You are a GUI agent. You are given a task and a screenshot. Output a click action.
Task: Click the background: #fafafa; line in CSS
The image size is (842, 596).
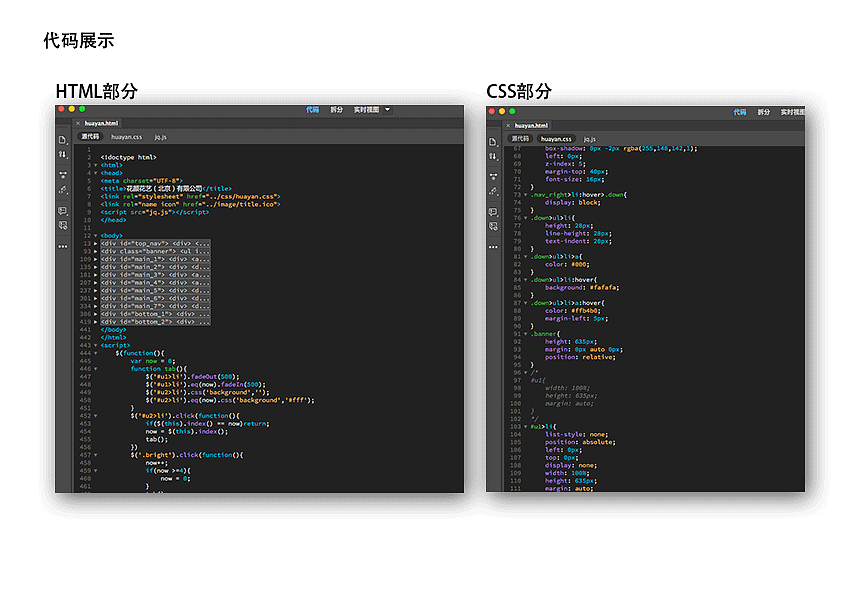coord(582,287)
